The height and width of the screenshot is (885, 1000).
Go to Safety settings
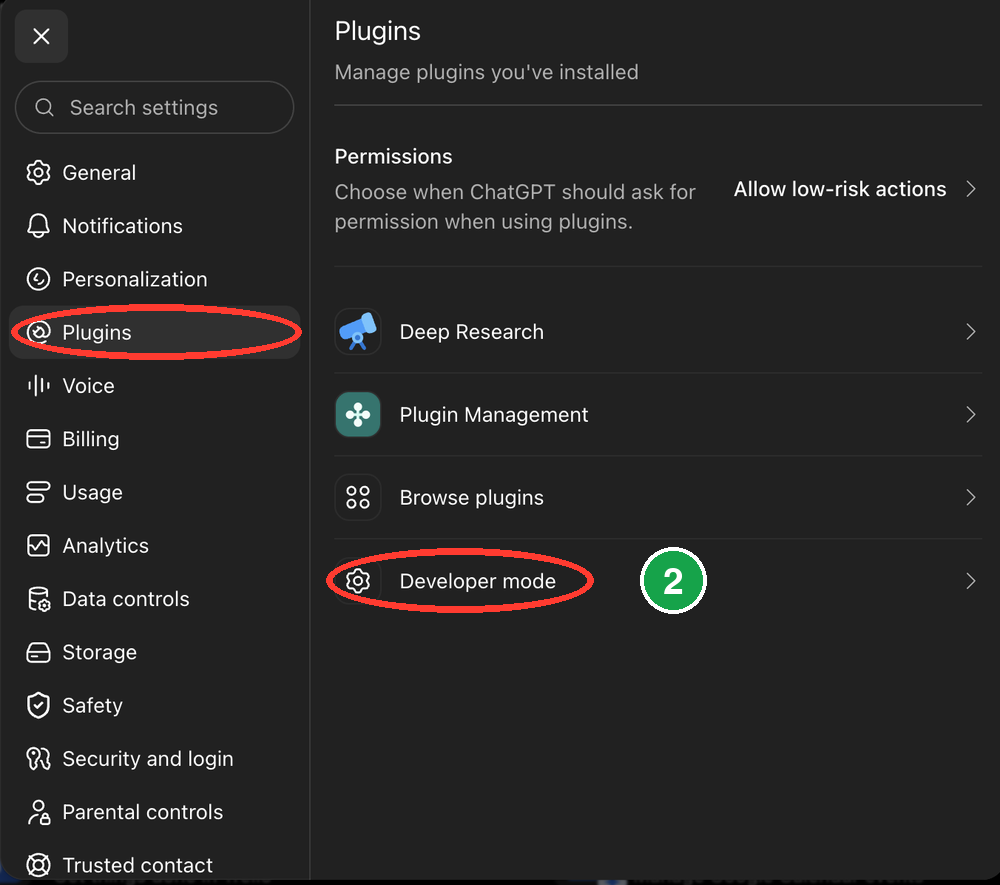[154, 705]
